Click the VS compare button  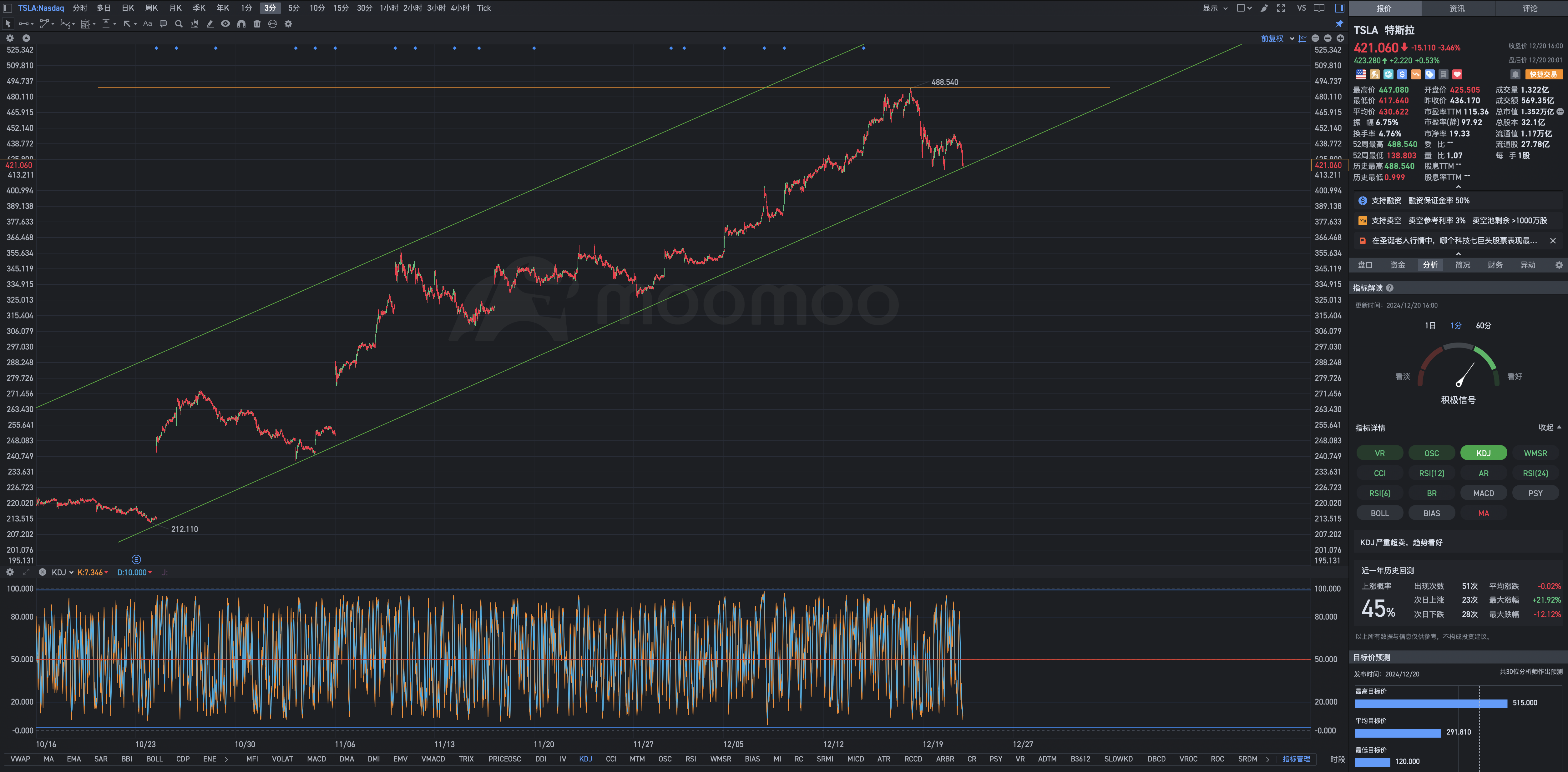click(x=1301, y=8)
